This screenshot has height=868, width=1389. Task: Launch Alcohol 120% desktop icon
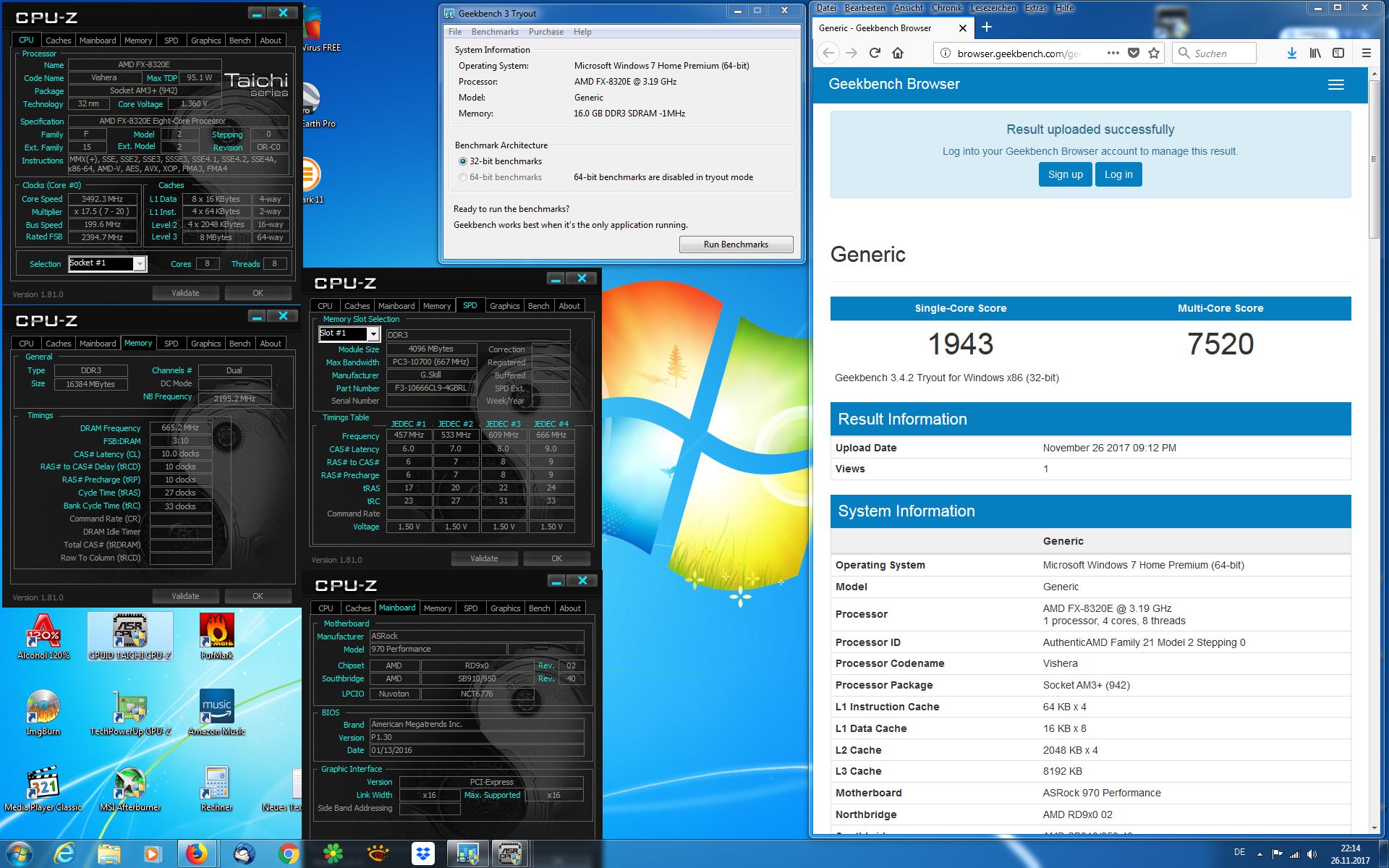[x=43, y=637]
